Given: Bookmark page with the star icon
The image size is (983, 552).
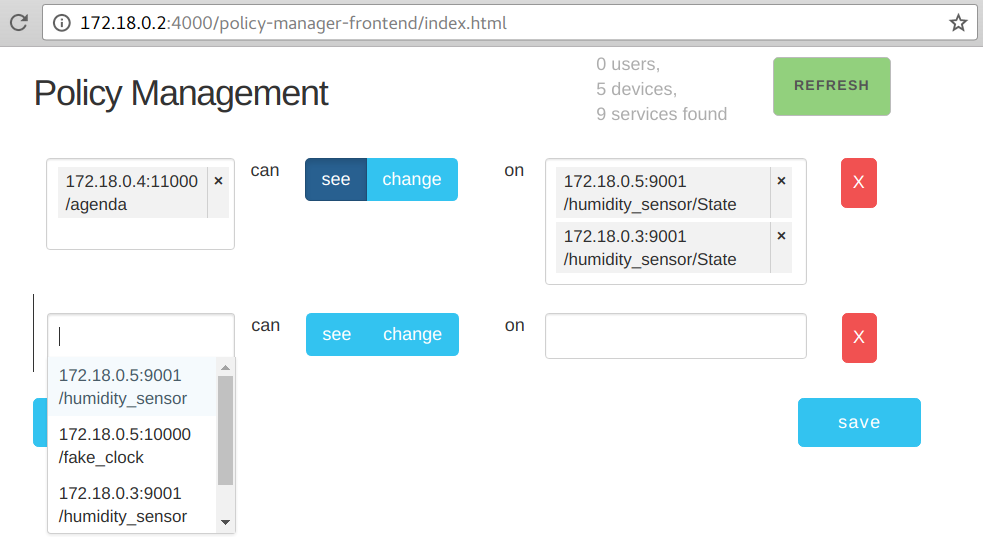Looking at the screenshot, I should 958,23.
